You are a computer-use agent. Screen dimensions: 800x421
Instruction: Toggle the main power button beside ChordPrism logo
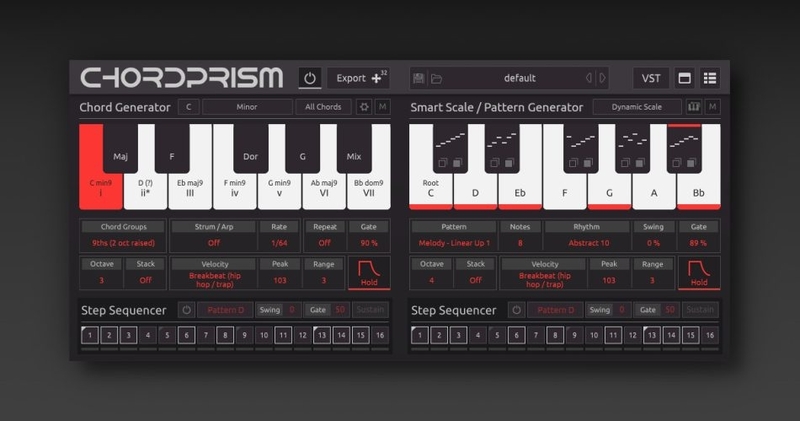310,79
